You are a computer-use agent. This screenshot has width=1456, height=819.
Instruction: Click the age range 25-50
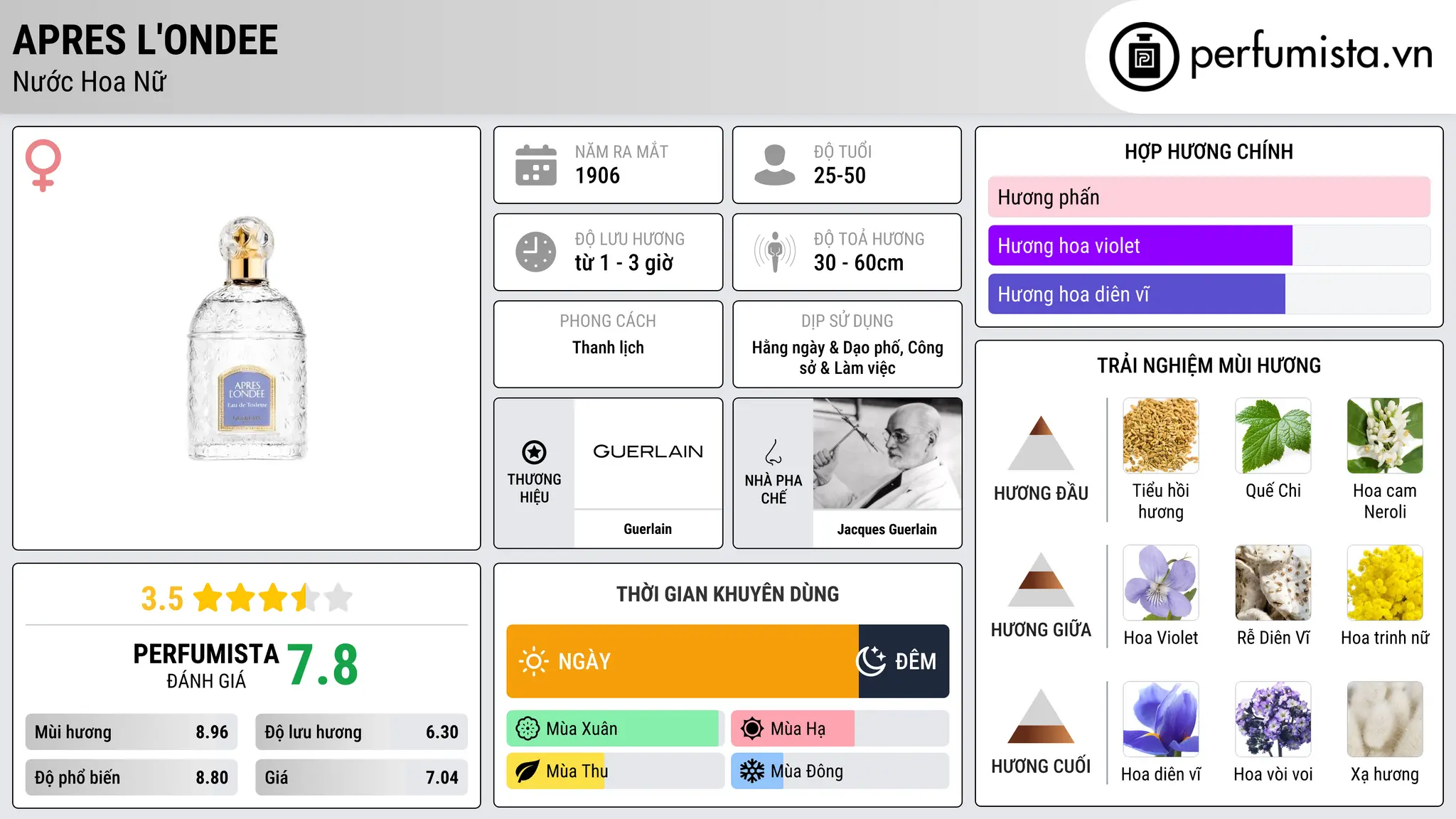point(840,176)
